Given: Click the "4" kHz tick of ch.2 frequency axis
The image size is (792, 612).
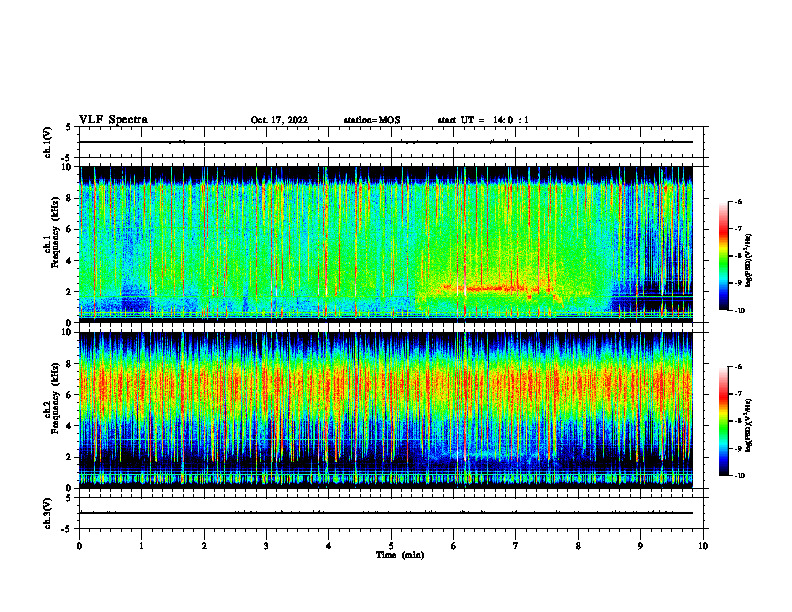Looking at the screenshot, I should pos(70,426).
